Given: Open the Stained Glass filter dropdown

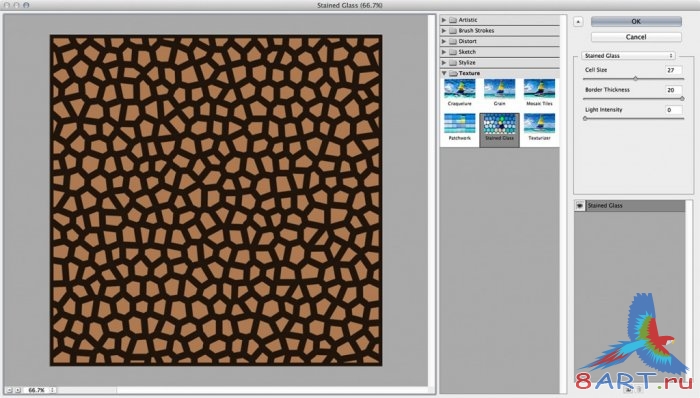Looking at the screenshot, I should pyautogui.click(x=628, y=56).
